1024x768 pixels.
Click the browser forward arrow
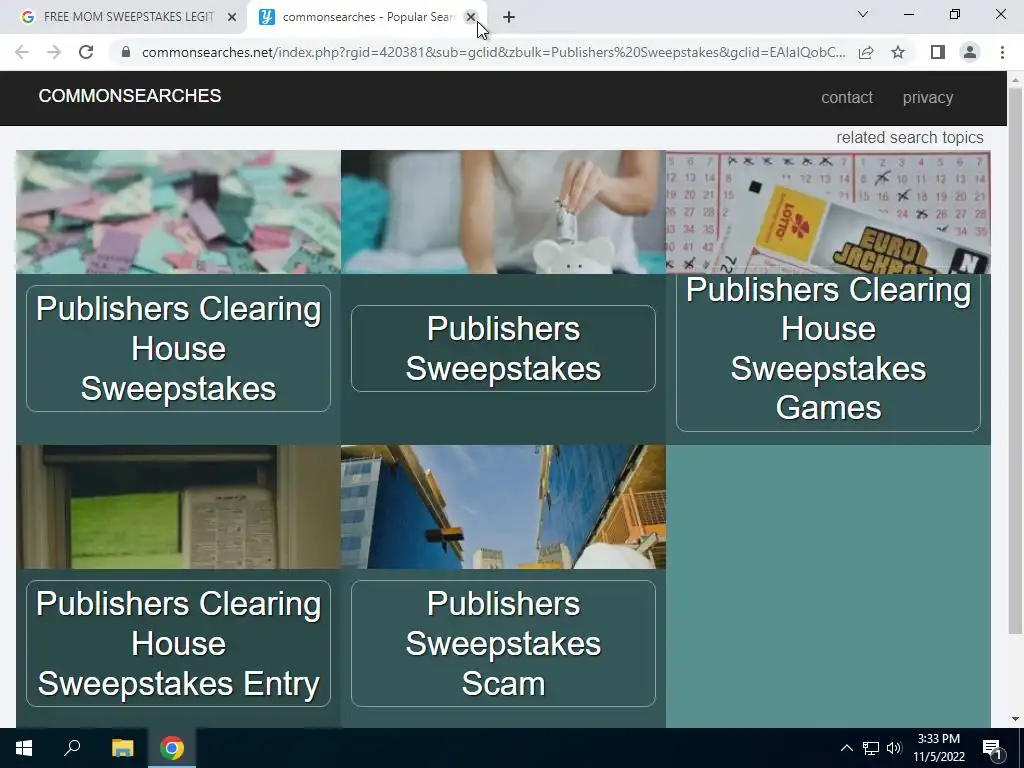point(54,52)
